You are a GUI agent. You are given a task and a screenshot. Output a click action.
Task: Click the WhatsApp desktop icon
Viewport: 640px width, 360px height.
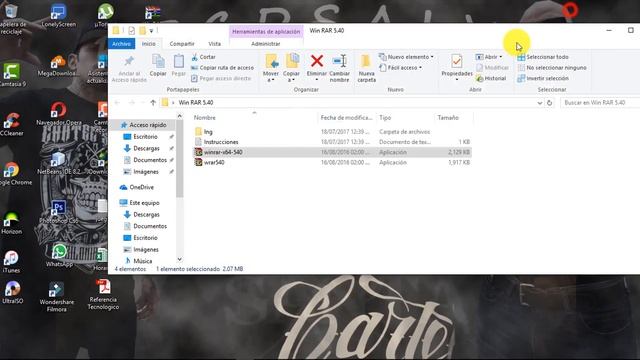(59, 255)
